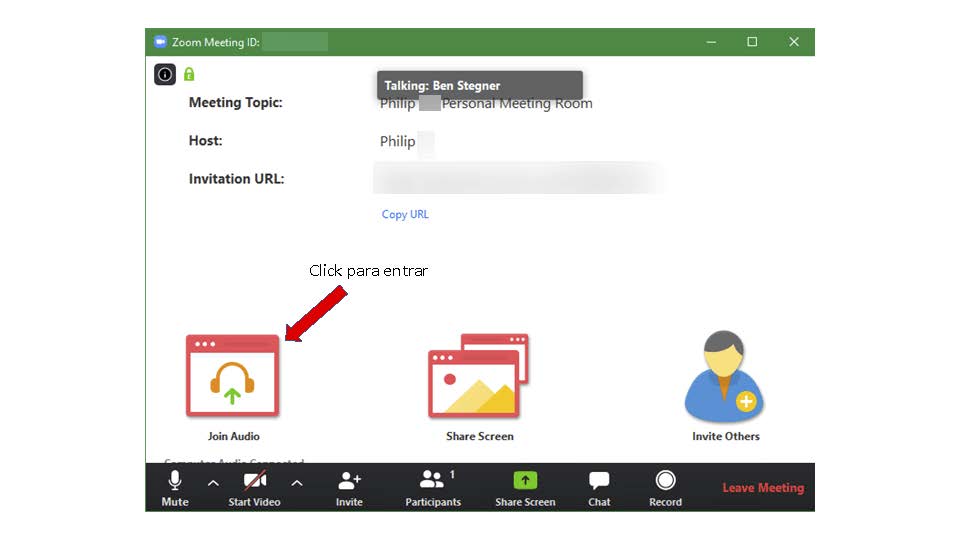Click the 'Meeting Topic:' label
Viewport: 960px width, 540px height.
[236, 102]
